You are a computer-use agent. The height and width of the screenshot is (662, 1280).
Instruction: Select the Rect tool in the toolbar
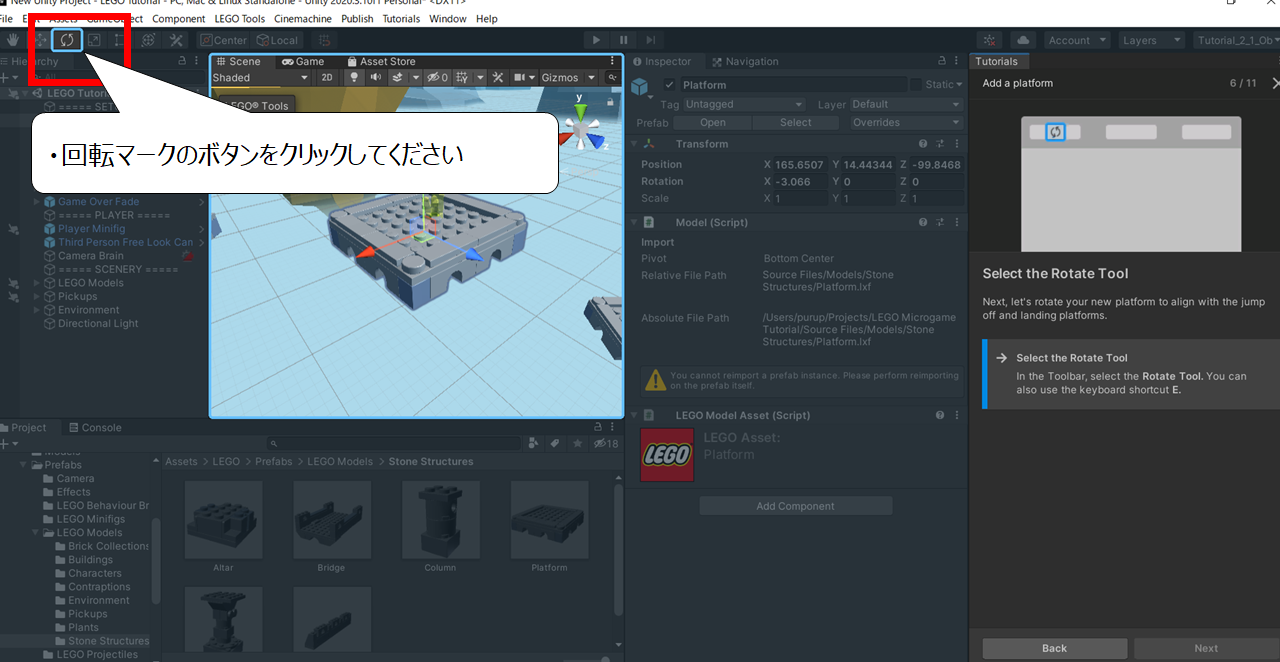tap(120, 40)
